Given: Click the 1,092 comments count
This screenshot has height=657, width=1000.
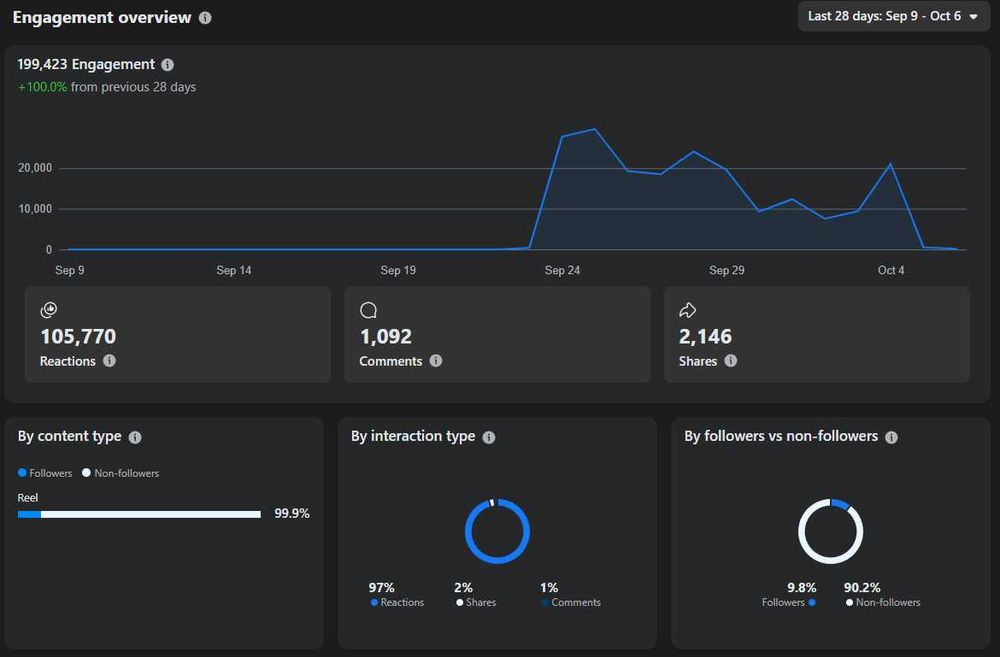Looking at the screenshot, I should pyautogui.click(x=386, y=336).
